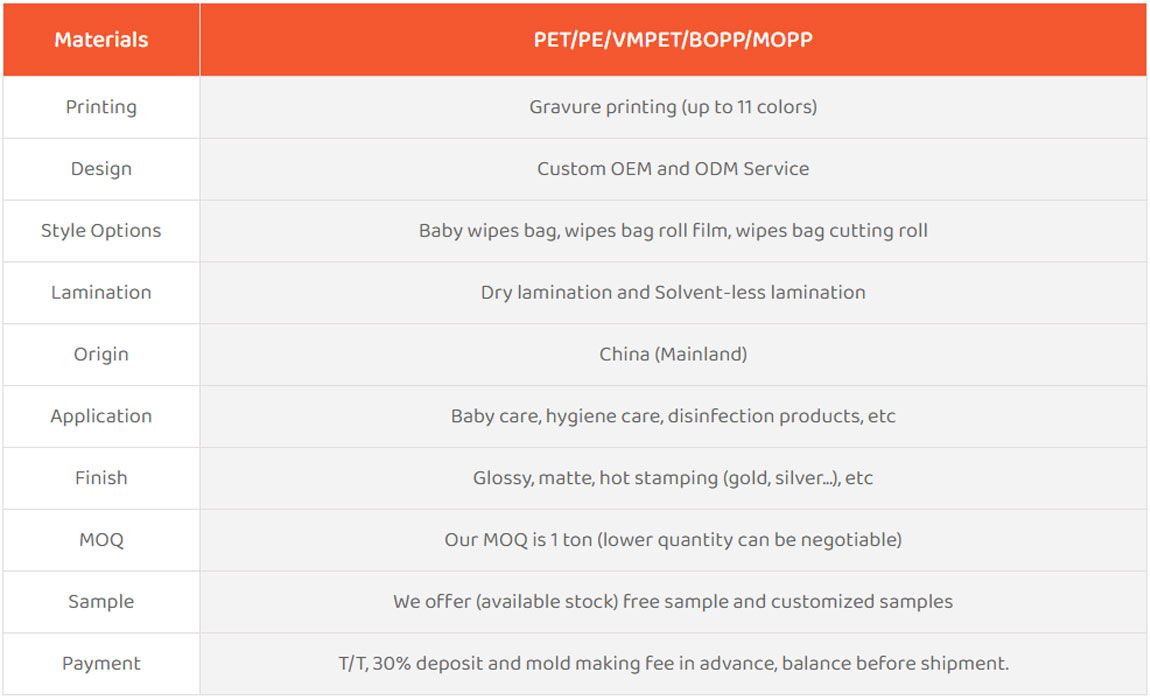
Task: Select the Sample row label
Action: click(101, 602)
